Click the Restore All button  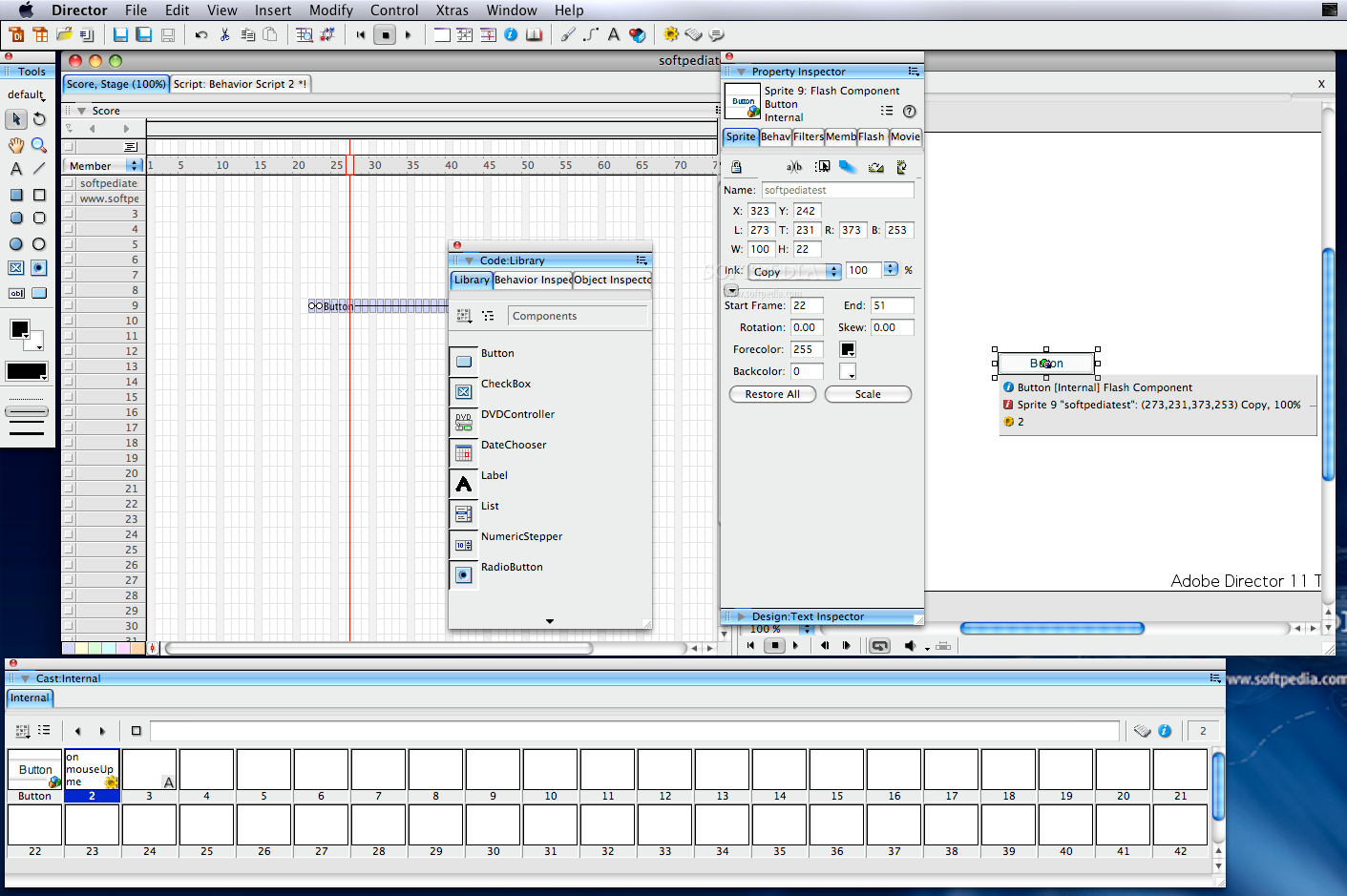pos(772,394)
